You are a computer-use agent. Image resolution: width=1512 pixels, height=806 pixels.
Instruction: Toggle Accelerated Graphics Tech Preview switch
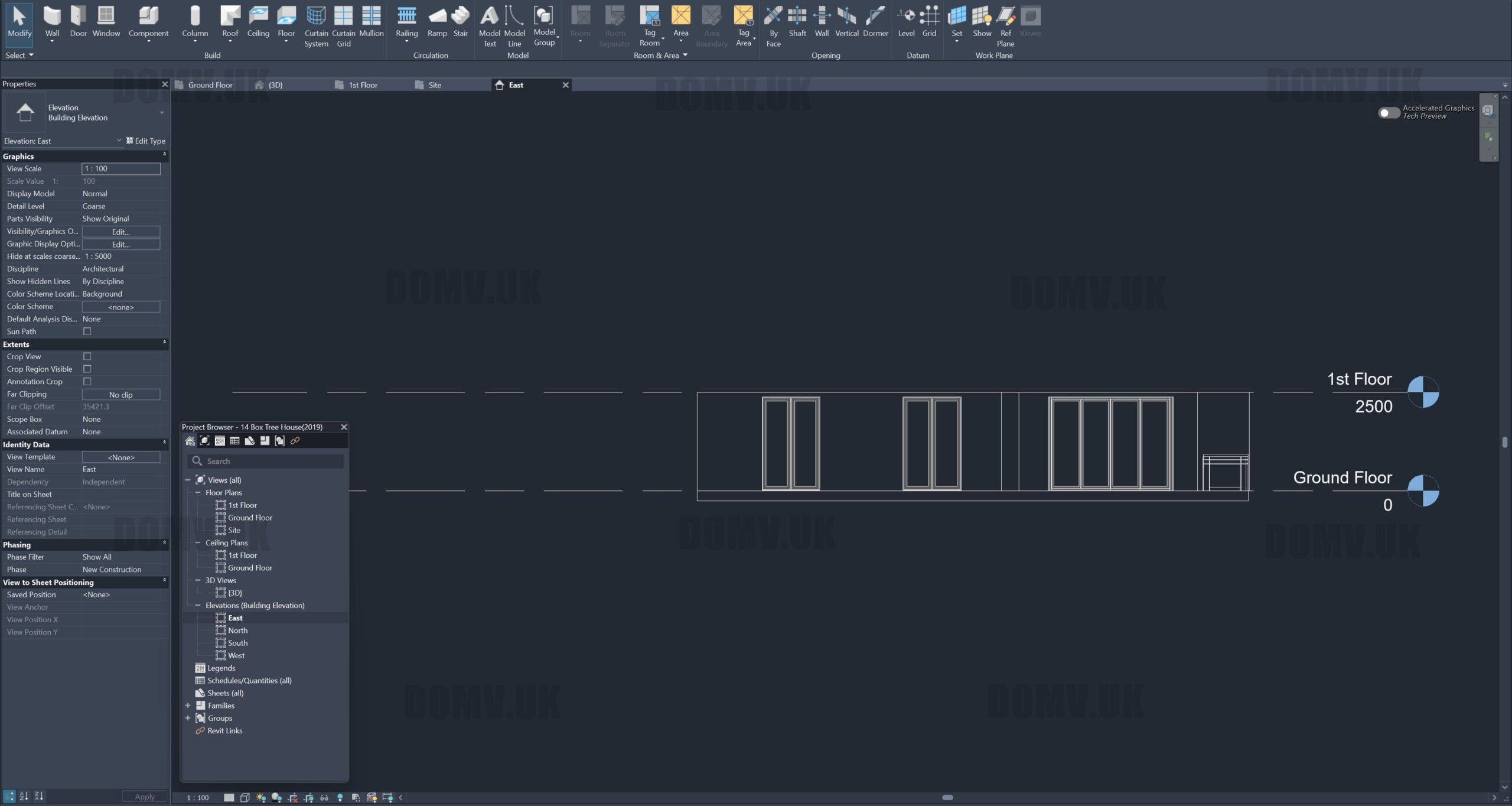click(x=1389, y=112)
